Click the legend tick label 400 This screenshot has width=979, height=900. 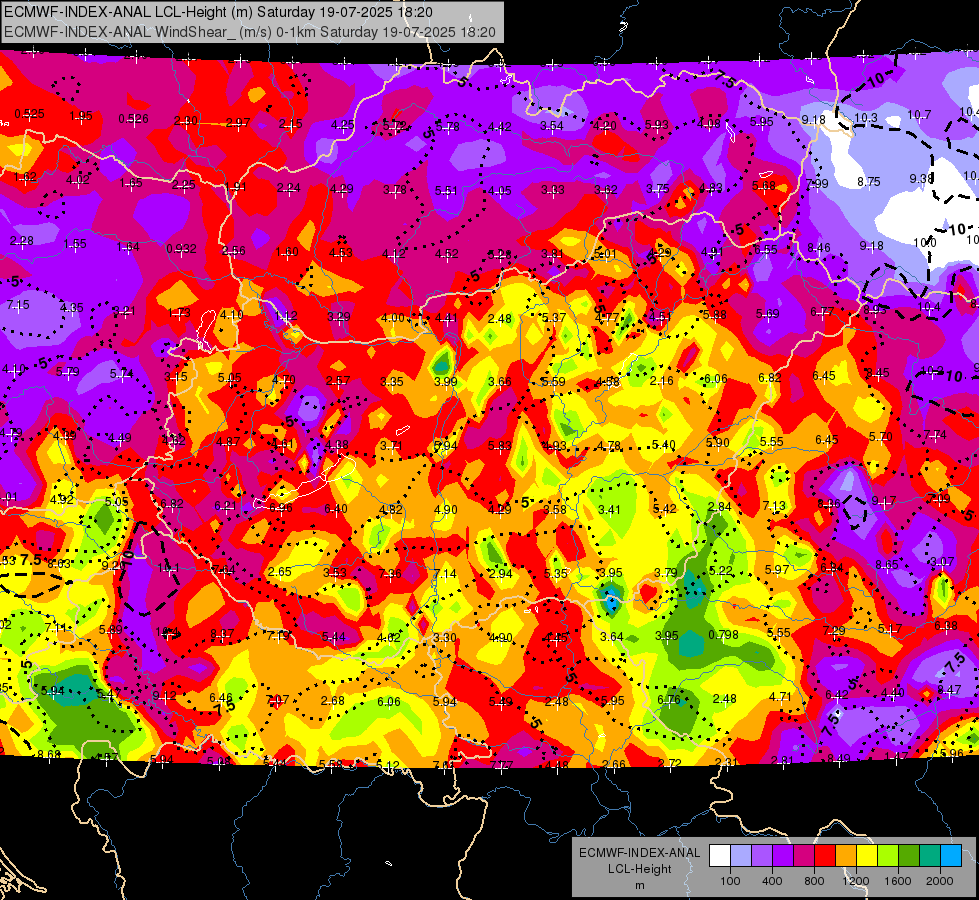772,881
